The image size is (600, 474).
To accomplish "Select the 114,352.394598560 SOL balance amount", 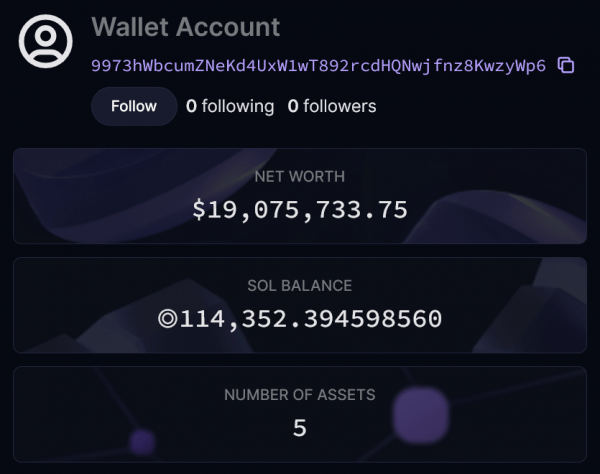I will pos(310,320).
